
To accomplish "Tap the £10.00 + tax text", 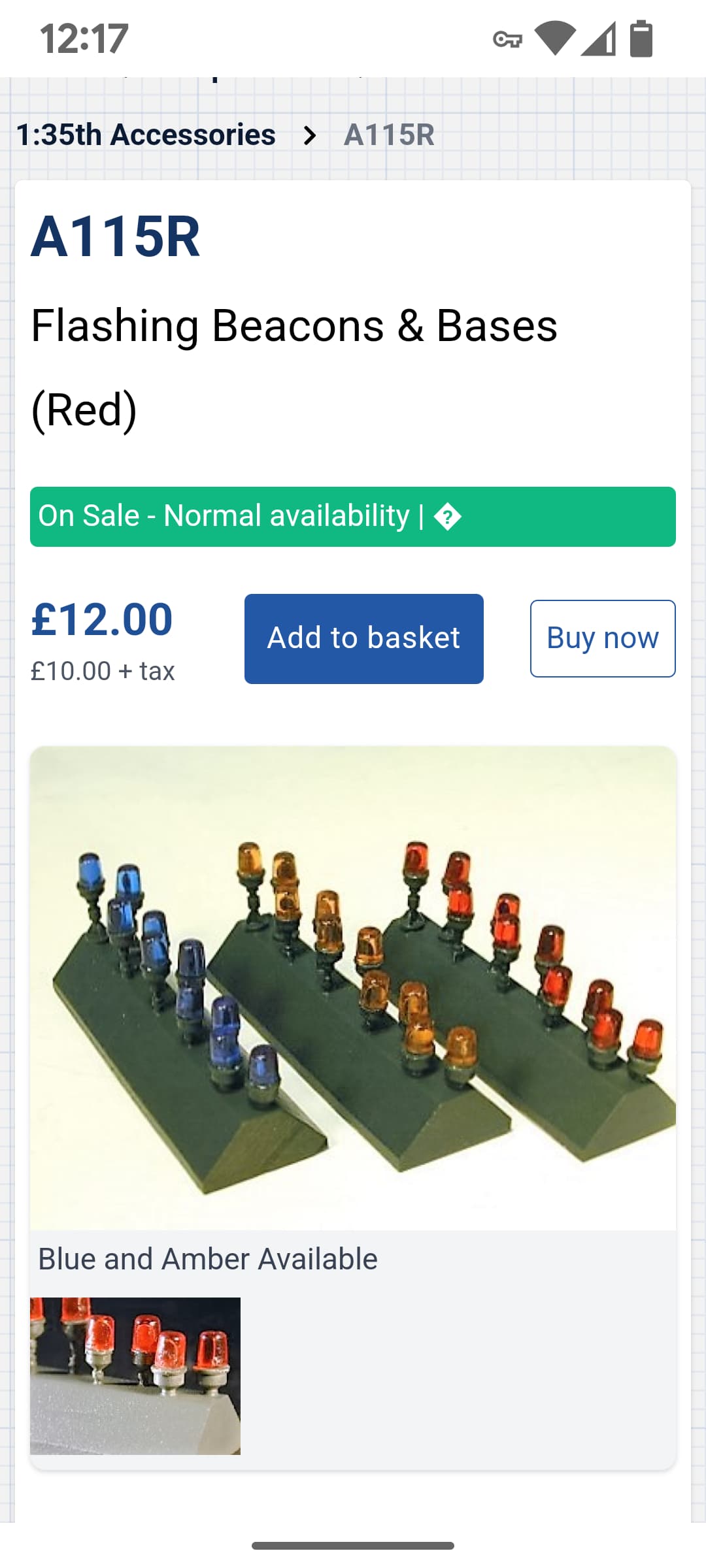I will 103,671.
